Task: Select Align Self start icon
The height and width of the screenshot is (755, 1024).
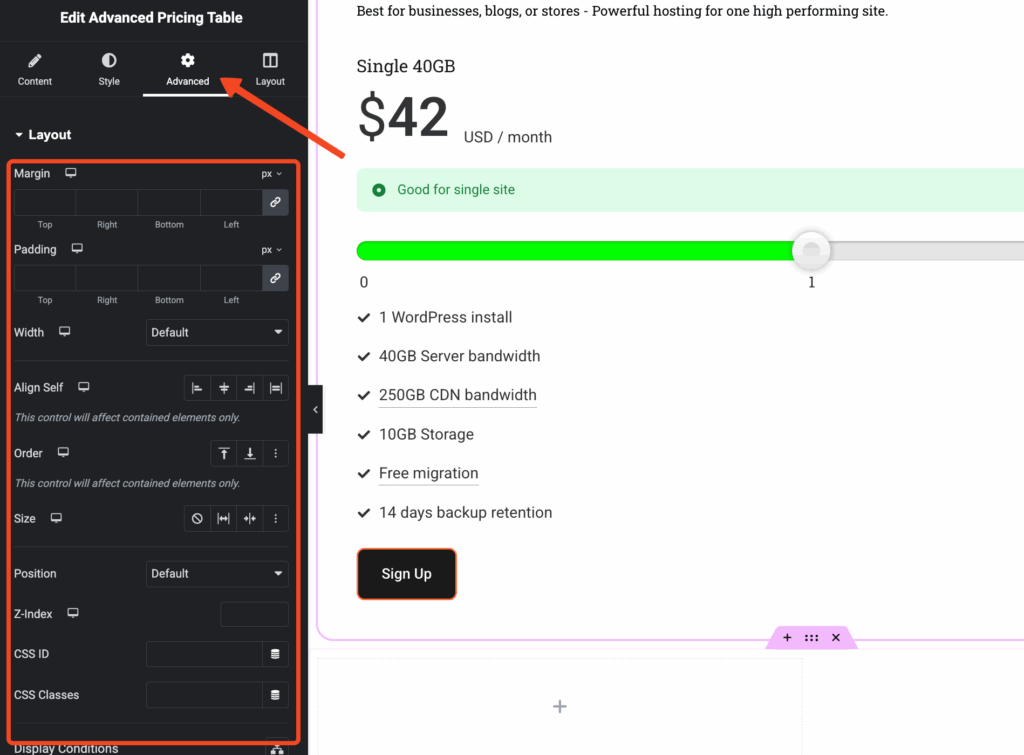Action: pos(197,388)
